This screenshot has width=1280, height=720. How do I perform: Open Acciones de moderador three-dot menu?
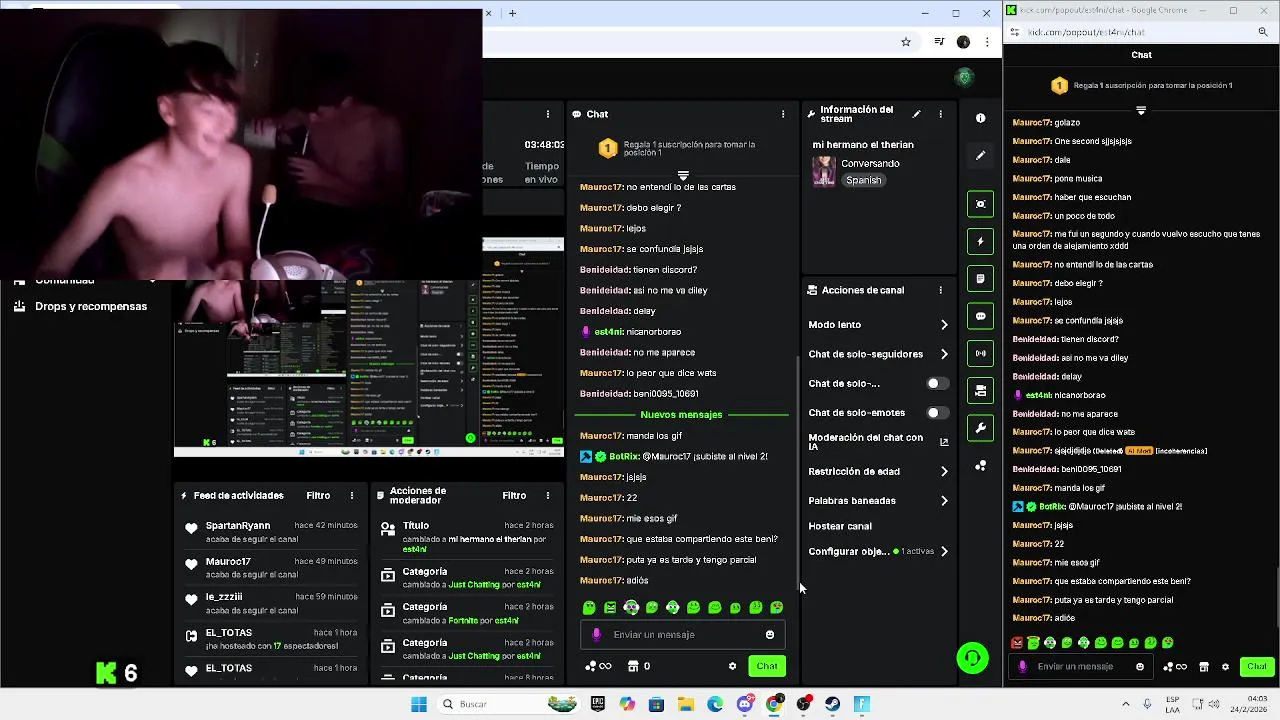tap(547, 495)
